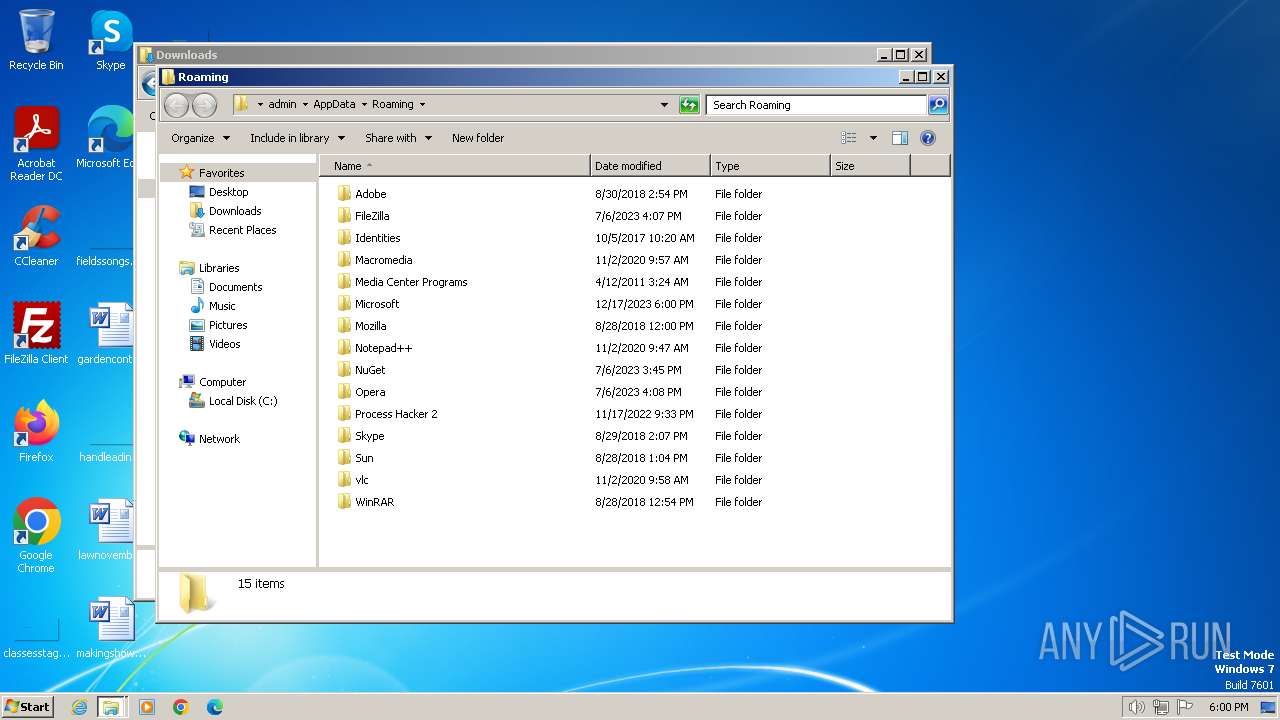Sort by Type column header
The height and width of the screenshot is (720, 1280).
click(x=770, y=166)
